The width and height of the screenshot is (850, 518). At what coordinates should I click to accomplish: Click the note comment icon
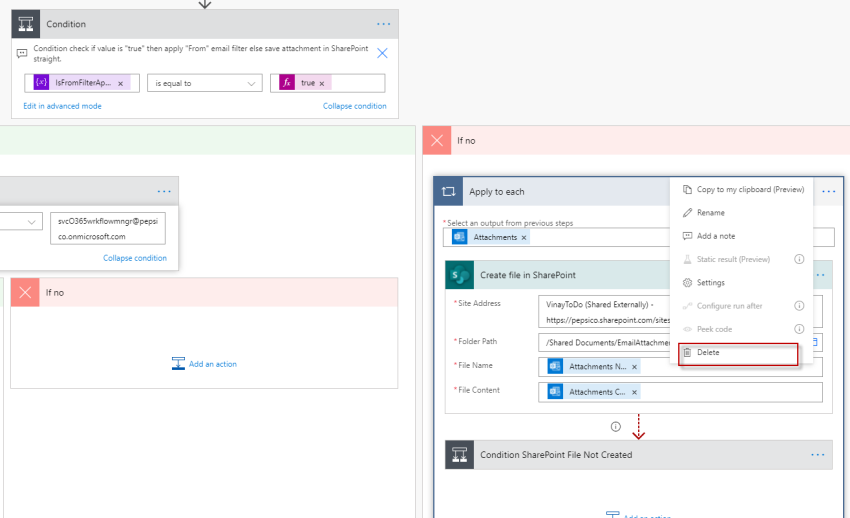(22, 53)
